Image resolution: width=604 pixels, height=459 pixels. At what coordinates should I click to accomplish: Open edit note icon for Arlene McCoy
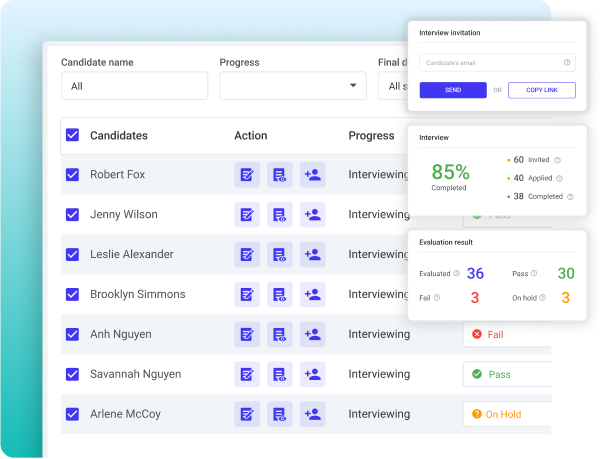click(247, 414)
